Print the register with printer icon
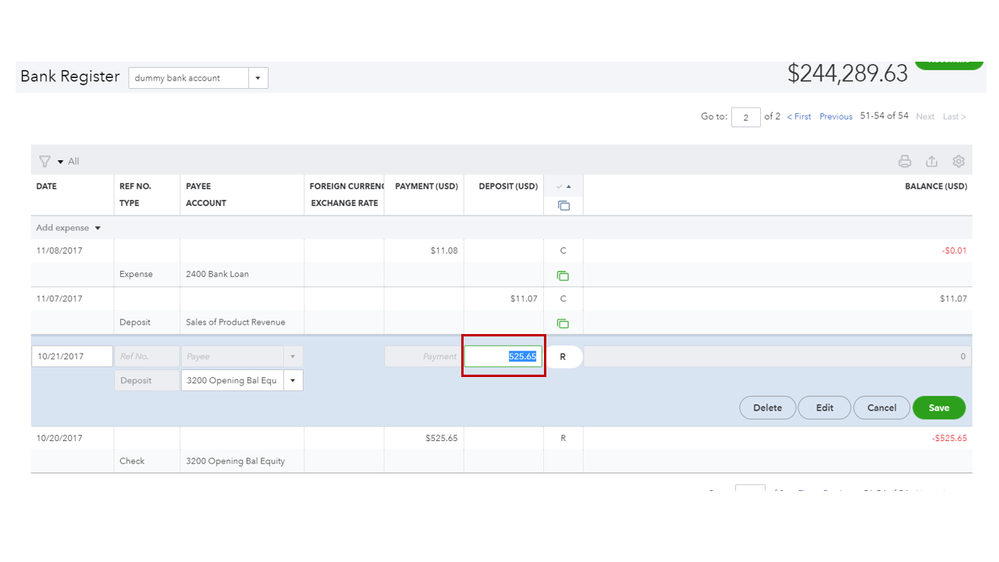This screenshot has height=562, width=999. 905,161
